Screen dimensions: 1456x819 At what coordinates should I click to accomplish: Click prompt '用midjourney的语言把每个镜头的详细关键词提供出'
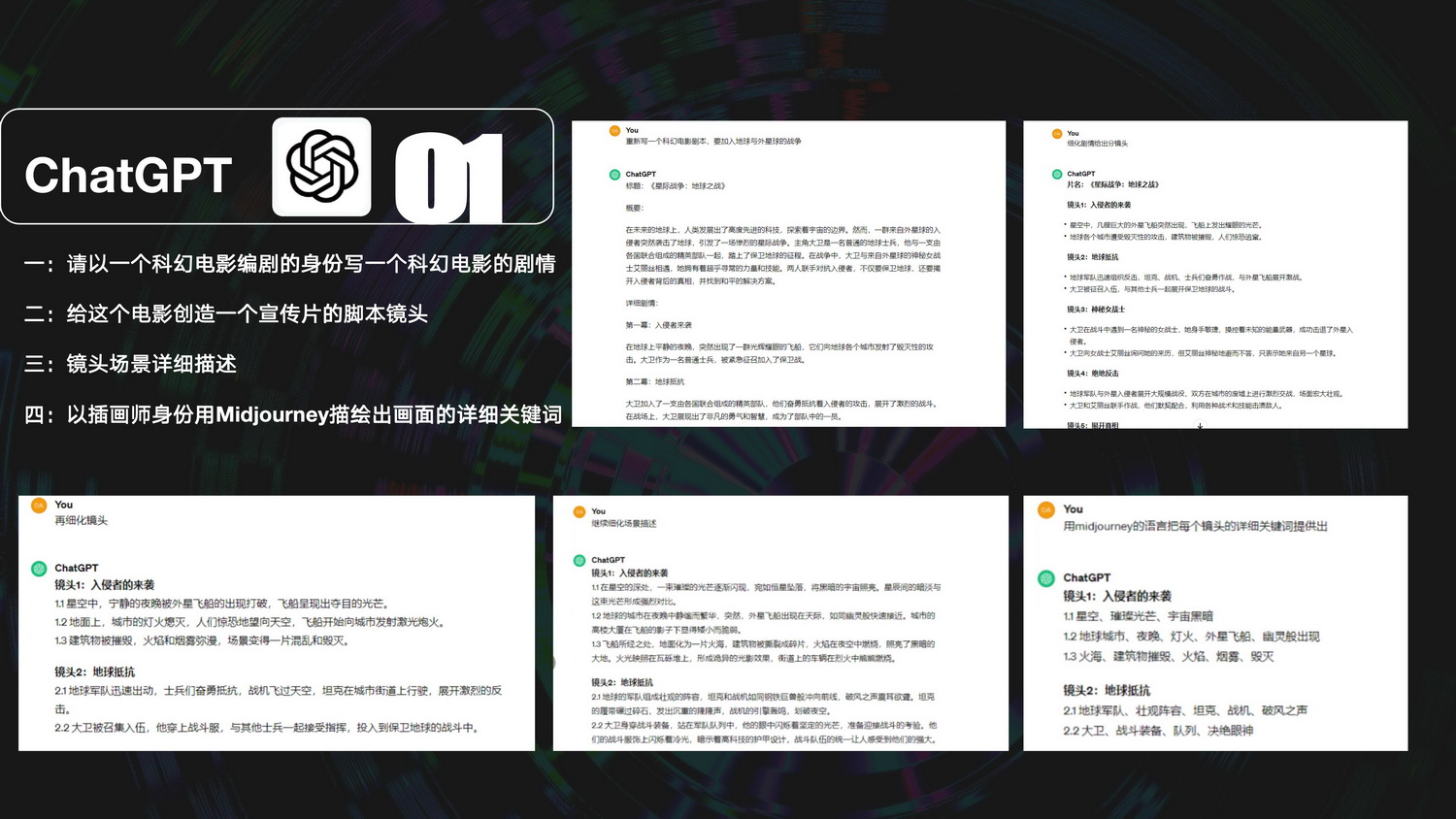tap(1196, 526)
